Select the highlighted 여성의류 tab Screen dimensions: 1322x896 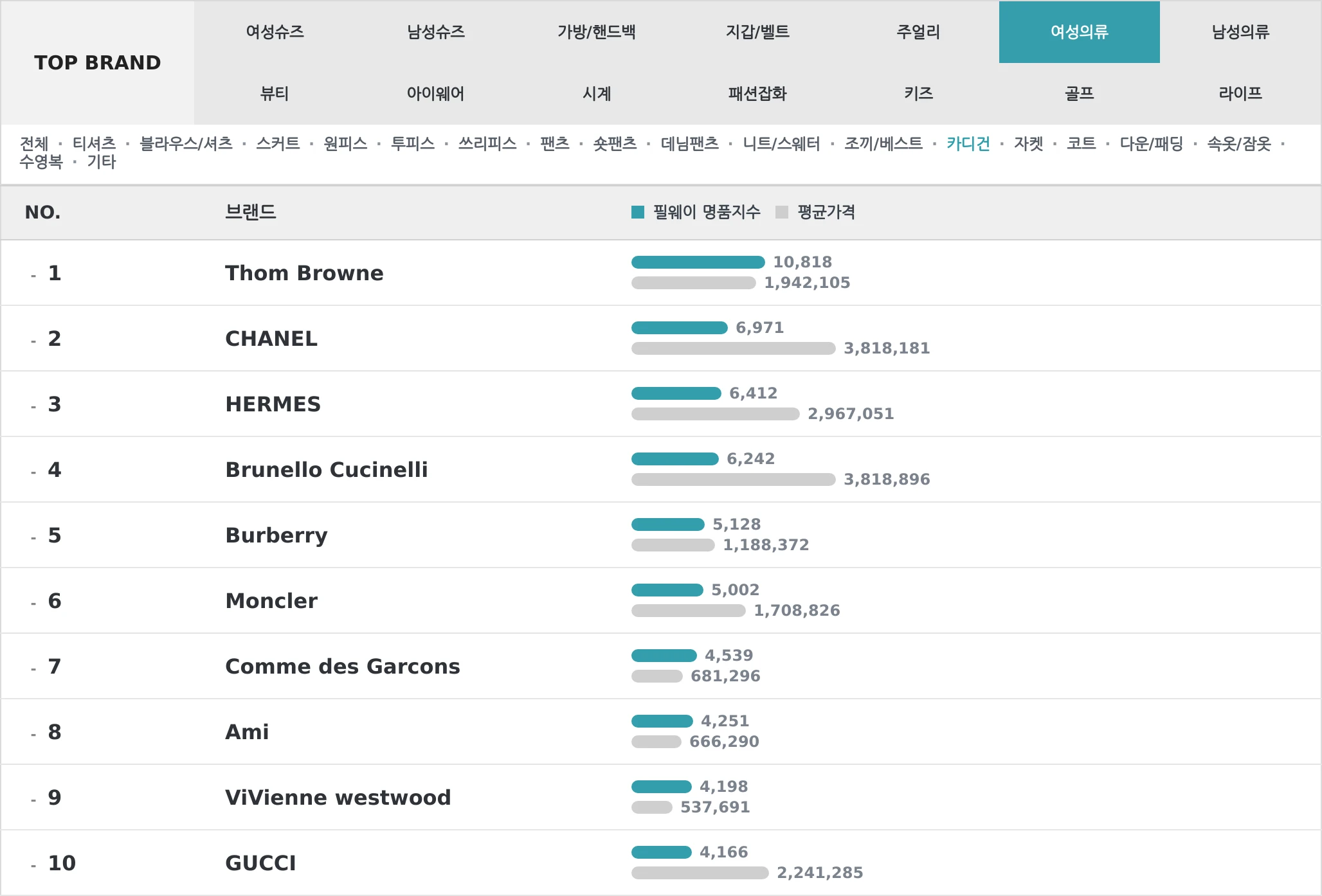tap(1080, 32)
